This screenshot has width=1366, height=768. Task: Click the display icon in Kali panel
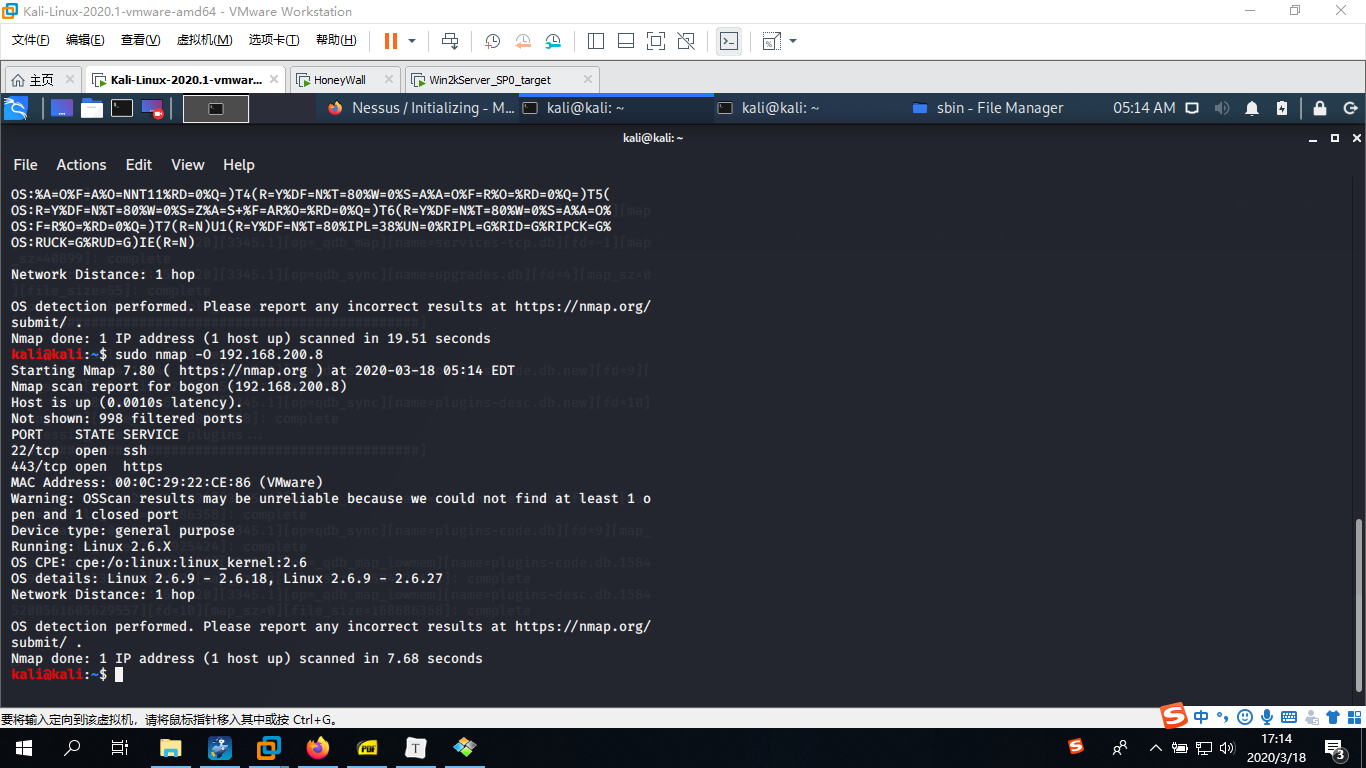[x=1192, y=108]
